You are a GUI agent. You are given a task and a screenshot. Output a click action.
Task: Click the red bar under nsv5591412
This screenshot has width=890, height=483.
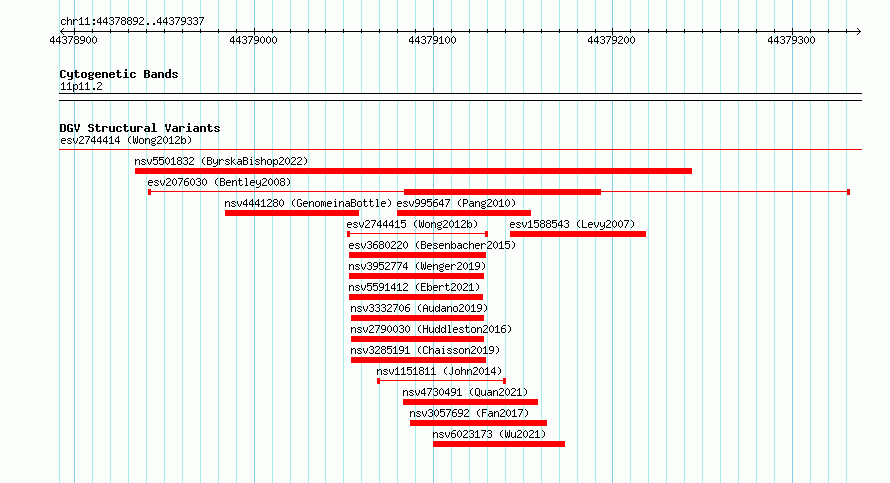click(x=415, y=297)
